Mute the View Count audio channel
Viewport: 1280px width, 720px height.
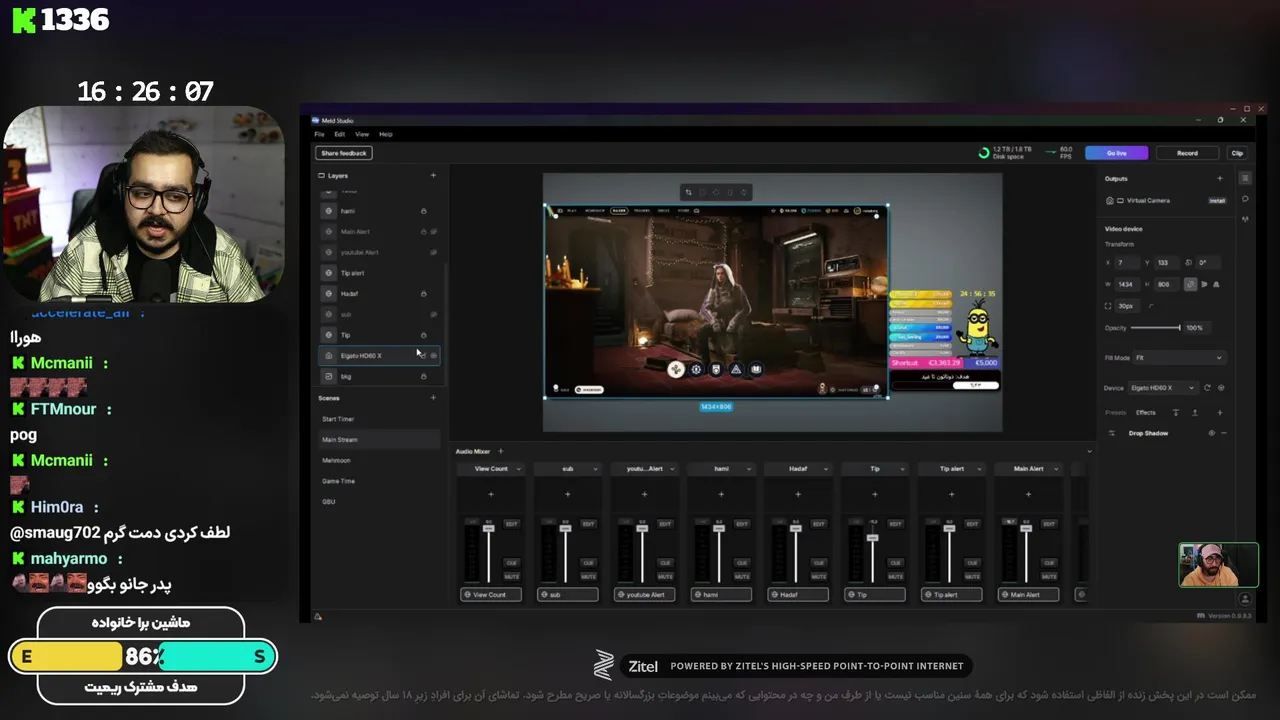[511, 576]
